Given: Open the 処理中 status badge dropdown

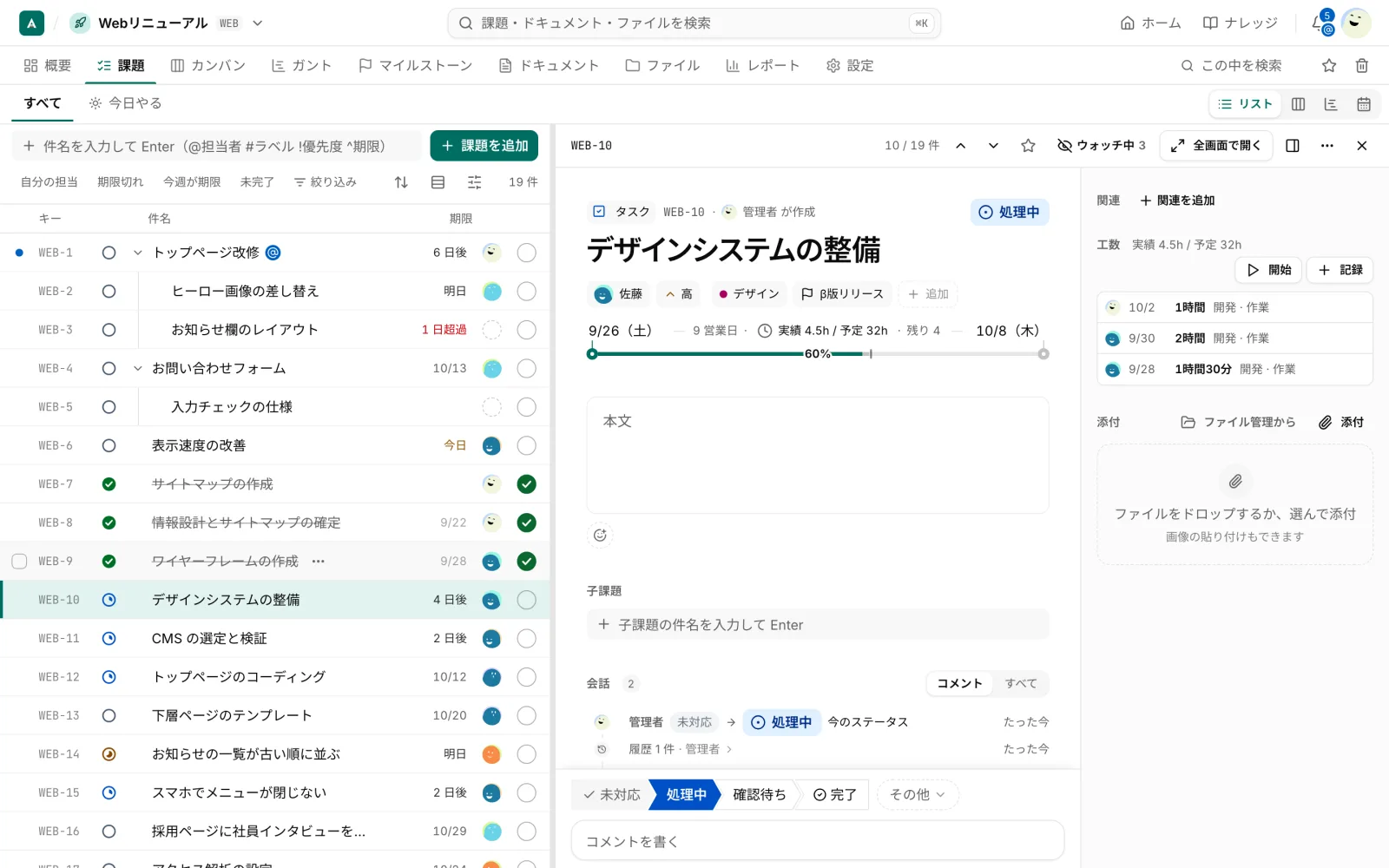Looking at the screenshot, I should 1010,212.
